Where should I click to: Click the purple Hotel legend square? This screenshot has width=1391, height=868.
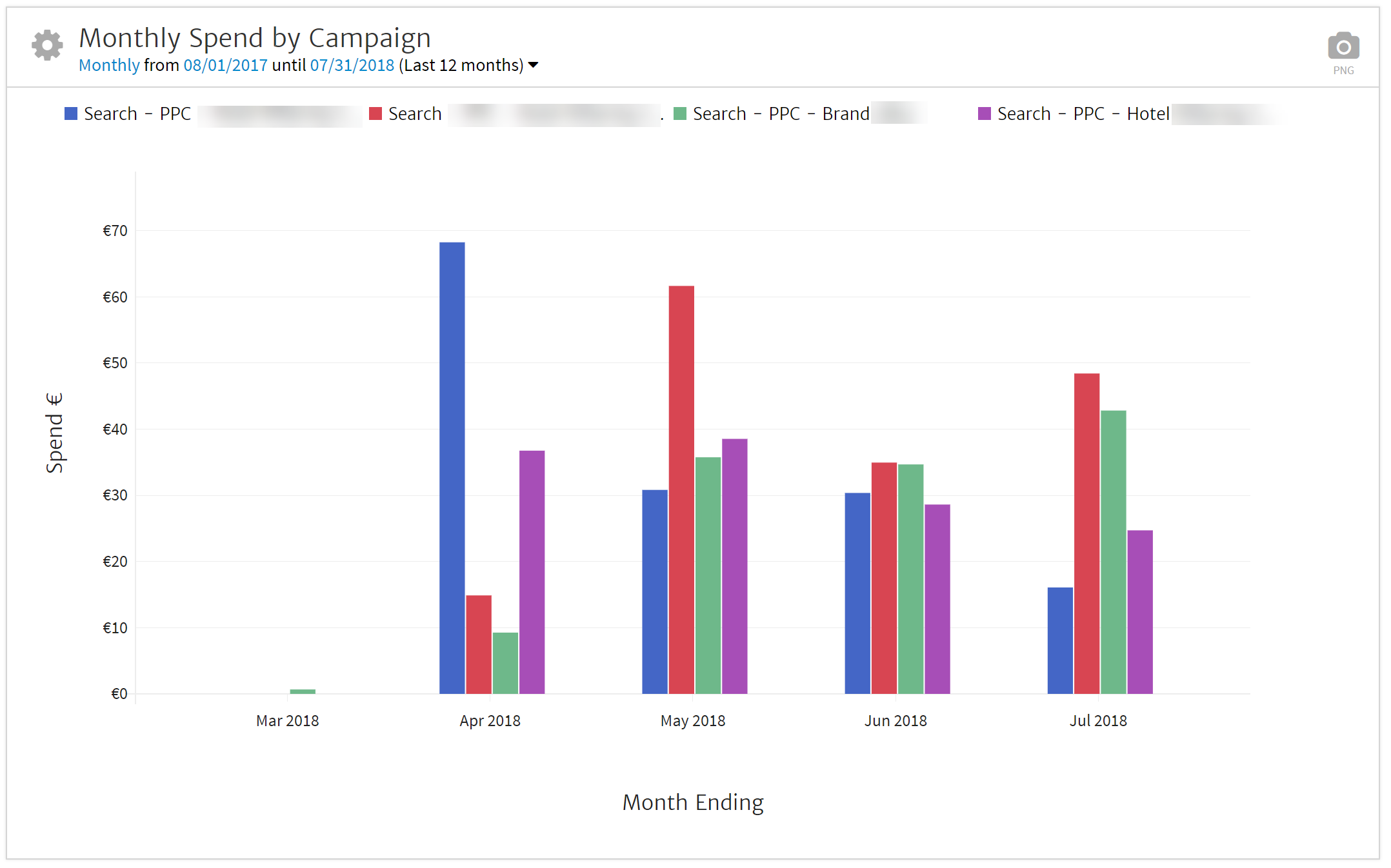click(984, 114)
